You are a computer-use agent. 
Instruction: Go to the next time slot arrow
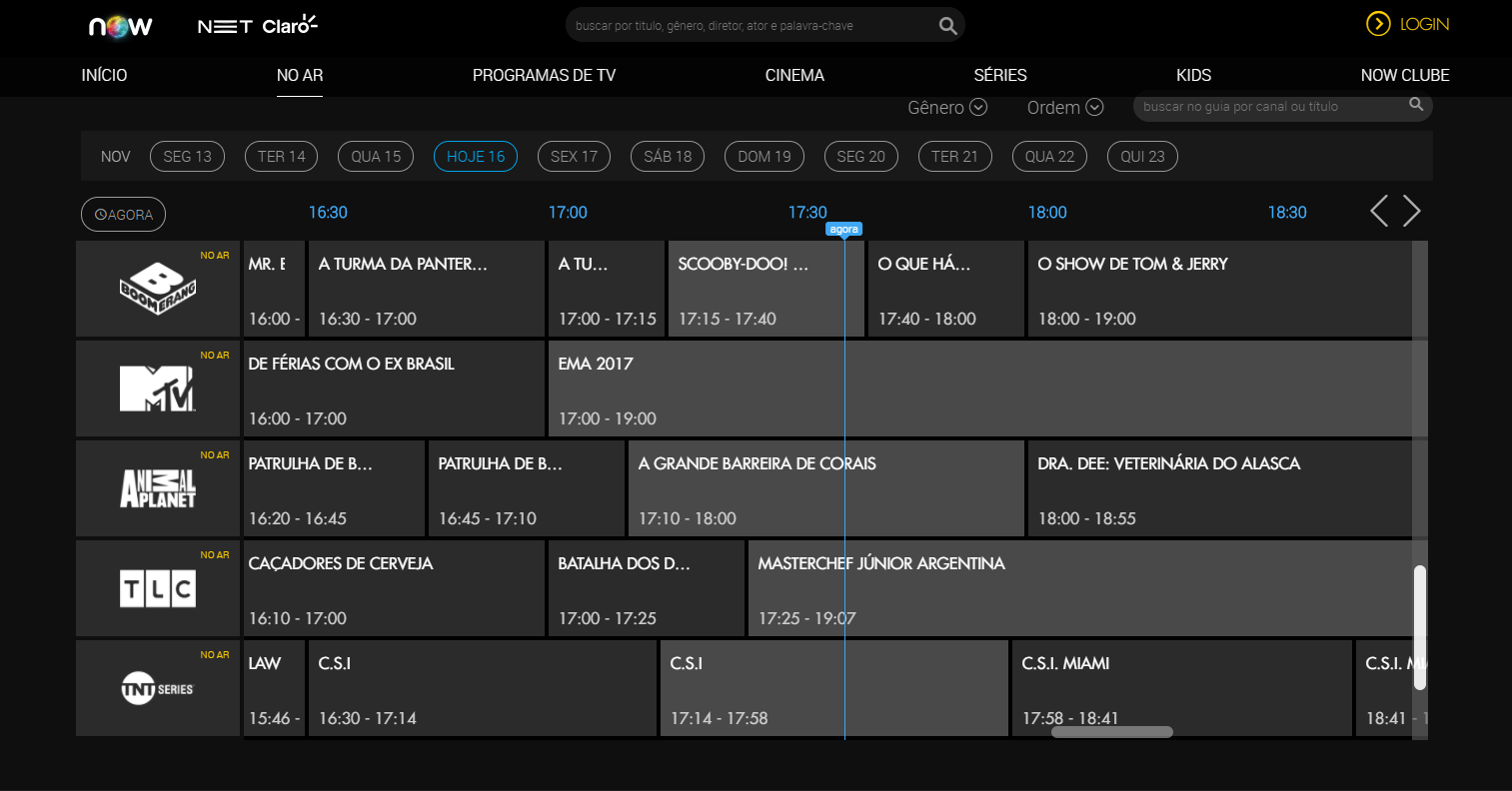coord(1411,211)
